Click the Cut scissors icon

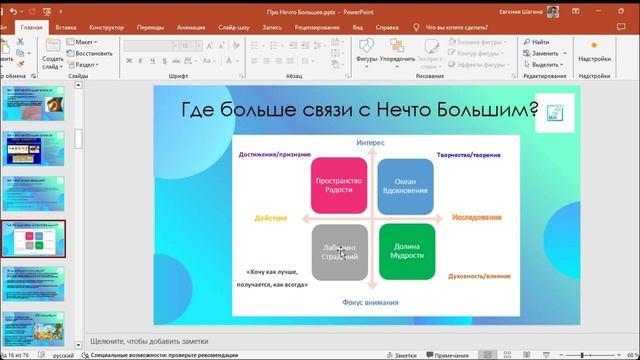20,42
